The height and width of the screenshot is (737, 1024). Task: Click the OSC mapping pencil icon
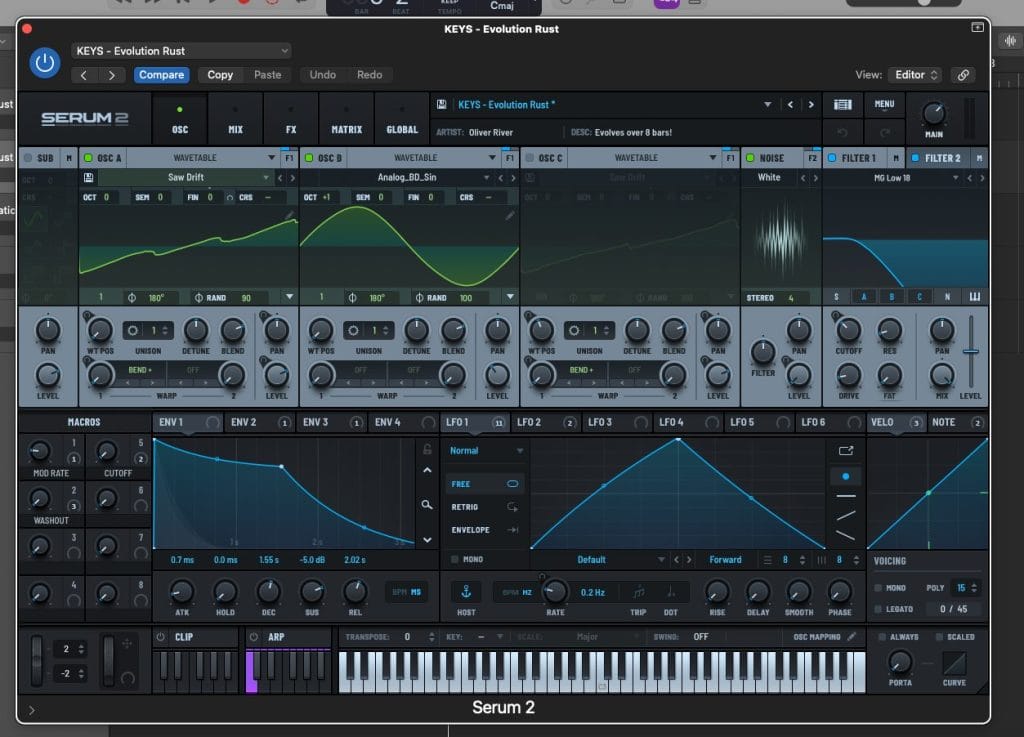tap(852, 636)
